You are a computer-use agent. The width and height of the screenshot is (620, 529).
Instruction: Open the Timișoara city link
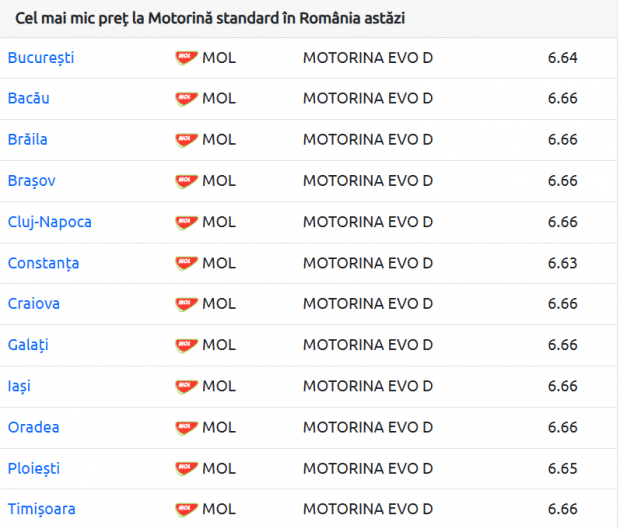coord(42,509)
